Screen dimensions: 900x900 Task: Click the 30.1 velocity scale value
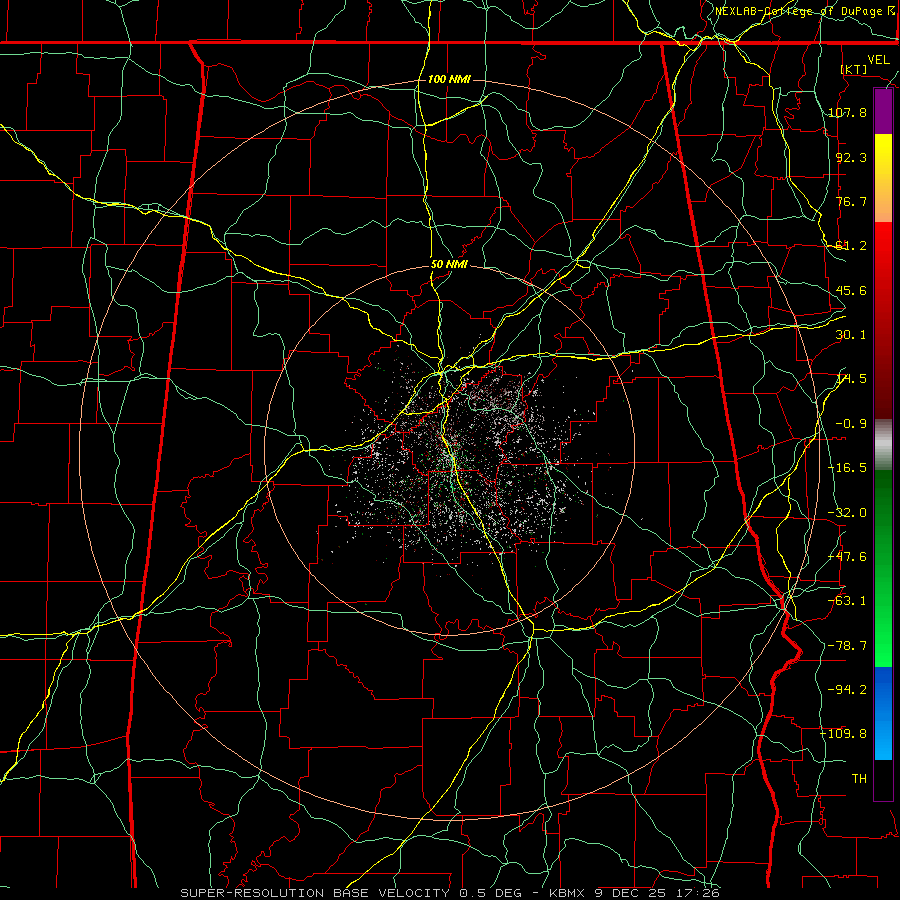pyautogui.click(x=851, y=335)
